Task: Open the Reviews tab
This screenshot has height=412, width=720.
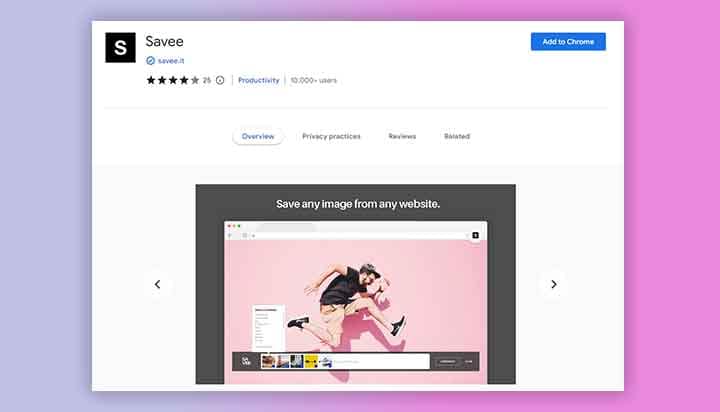Action: [x=402, y=136]
